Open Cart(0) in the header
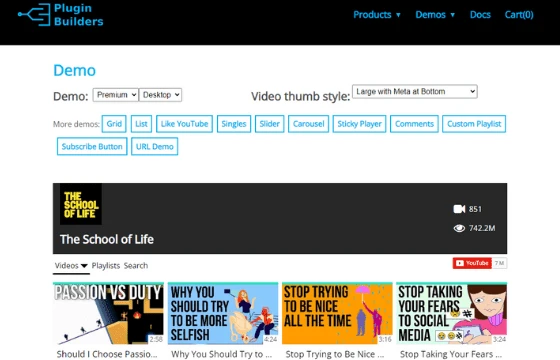Screen dimensions: 560x360 (x=519, y=15)
